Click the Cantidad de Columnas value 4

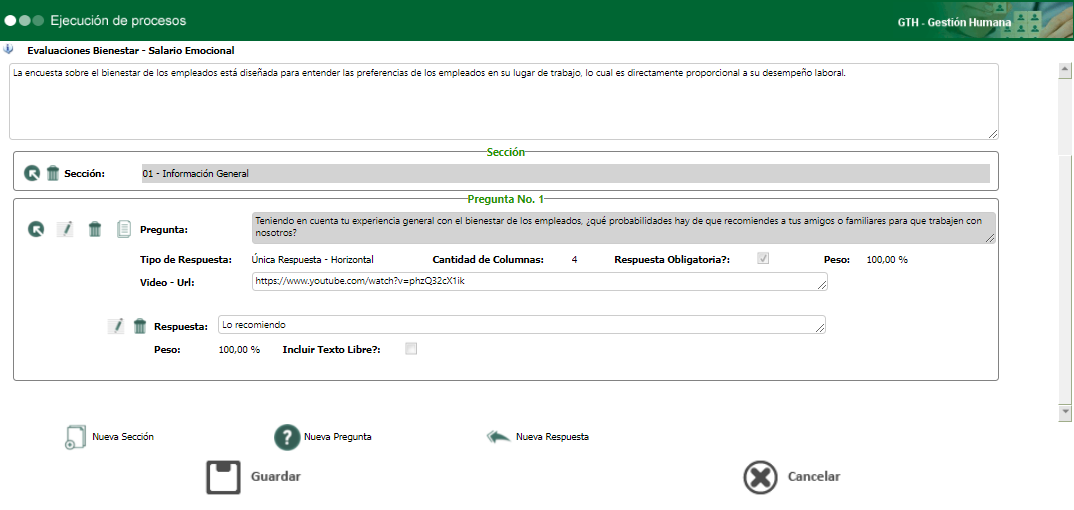[573, 259]
